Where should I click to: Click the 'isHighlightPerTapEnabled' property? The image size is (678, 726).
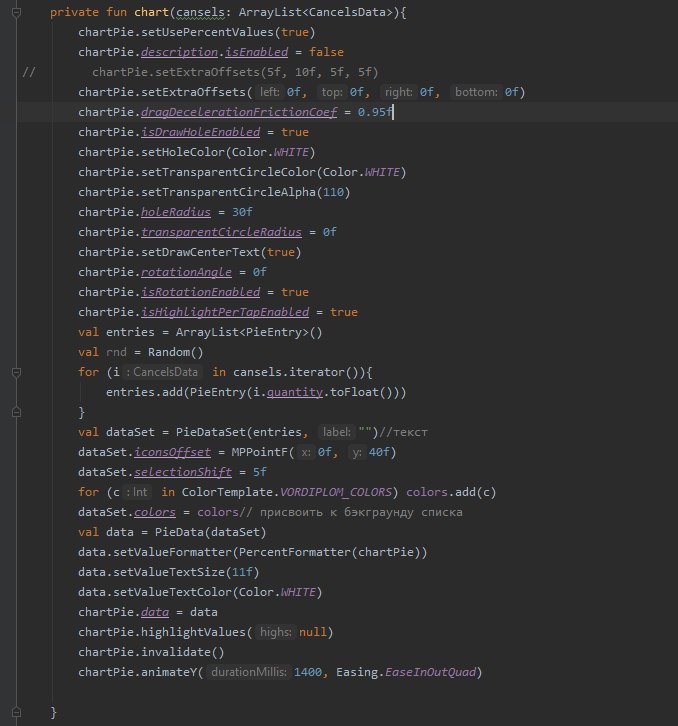(225, 313)
